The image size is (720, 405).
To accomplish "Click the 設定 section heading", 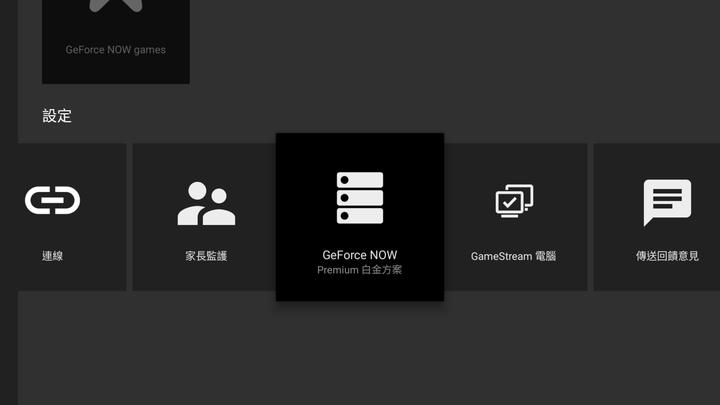I will click(57, 116).
